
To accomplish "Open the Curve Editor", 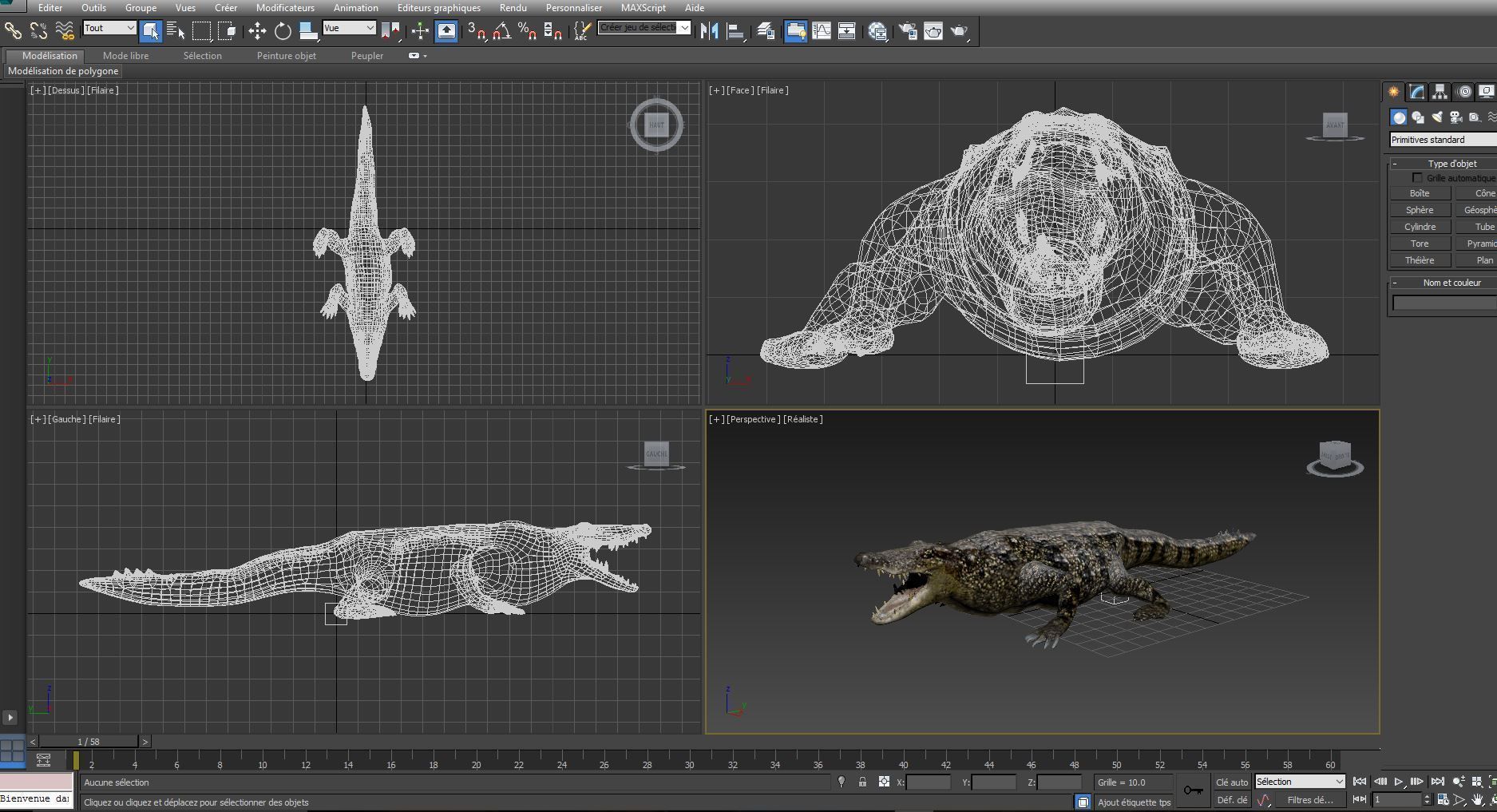I will pos(821,31).
